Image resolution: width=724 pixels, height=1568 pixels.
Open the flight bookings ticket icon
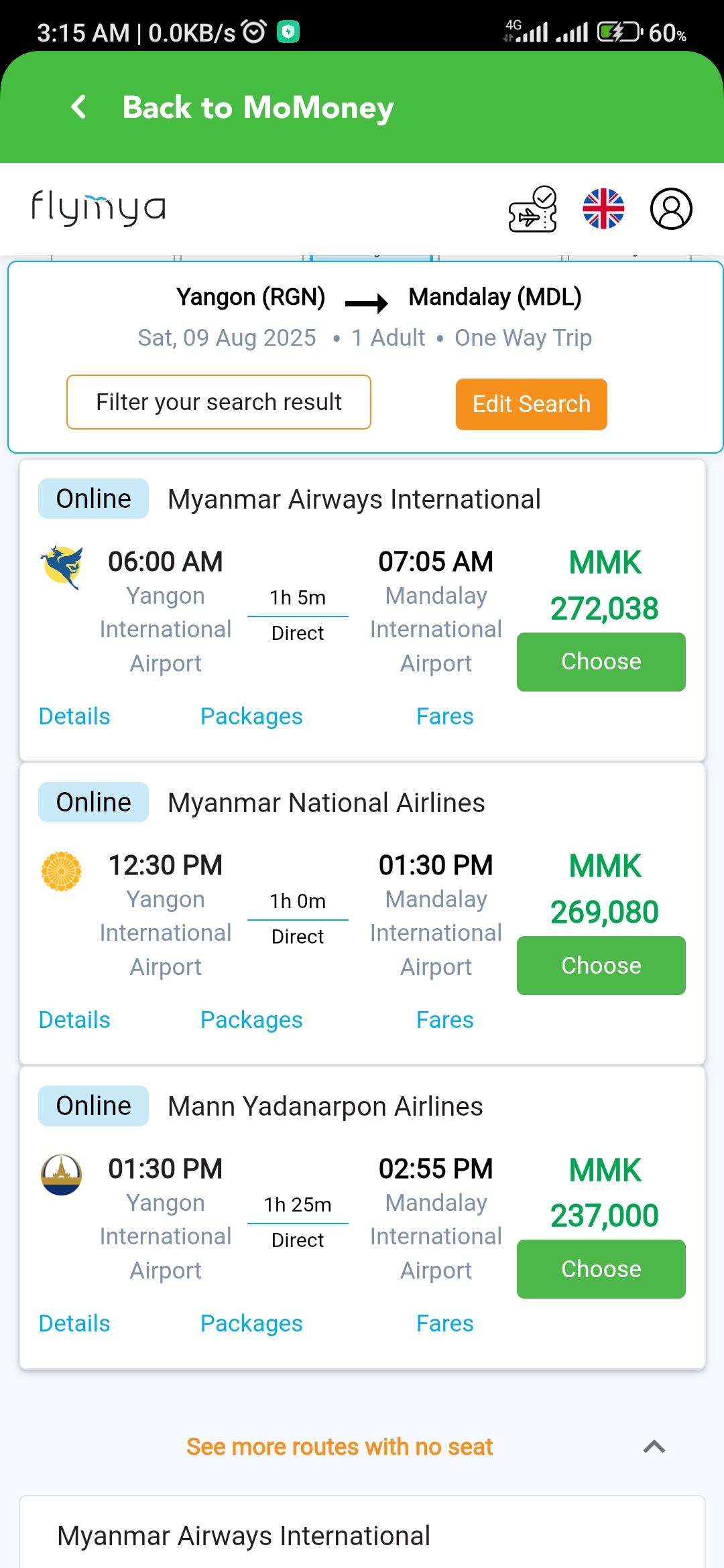(x=532, y=209)
